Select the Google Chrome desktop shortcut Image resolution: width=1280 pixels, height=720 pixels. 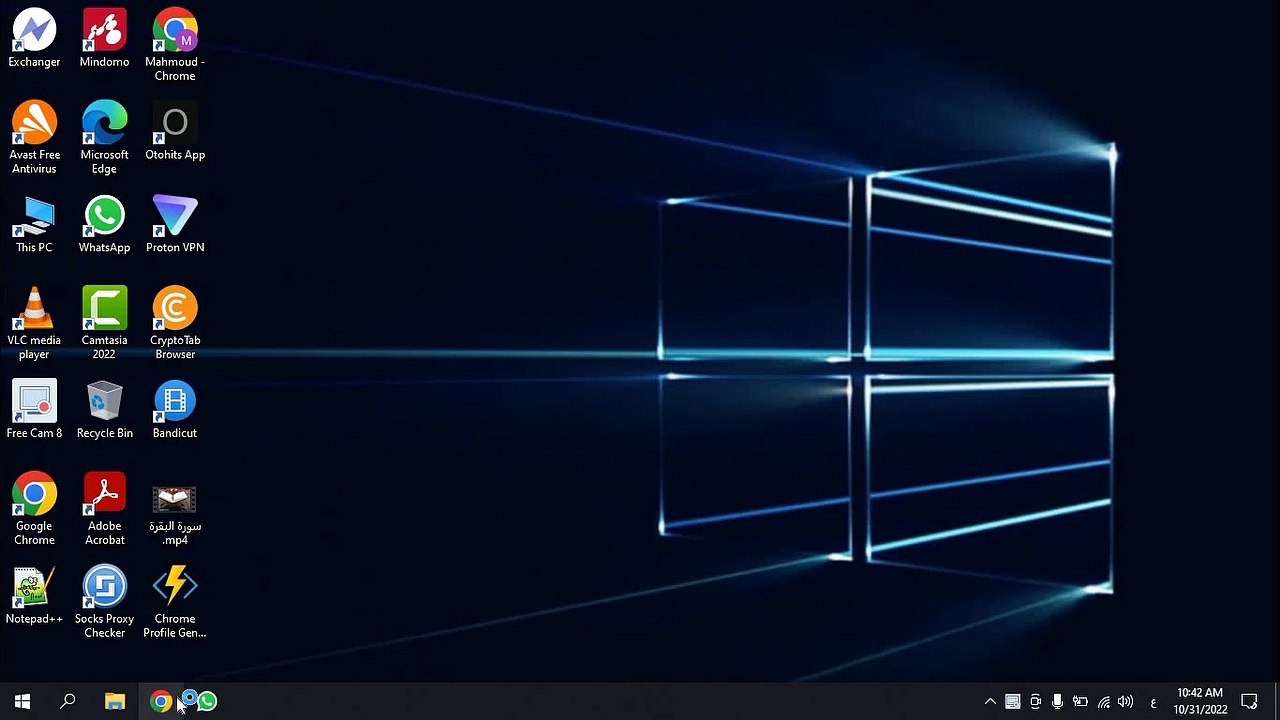[x=34, y=510]
